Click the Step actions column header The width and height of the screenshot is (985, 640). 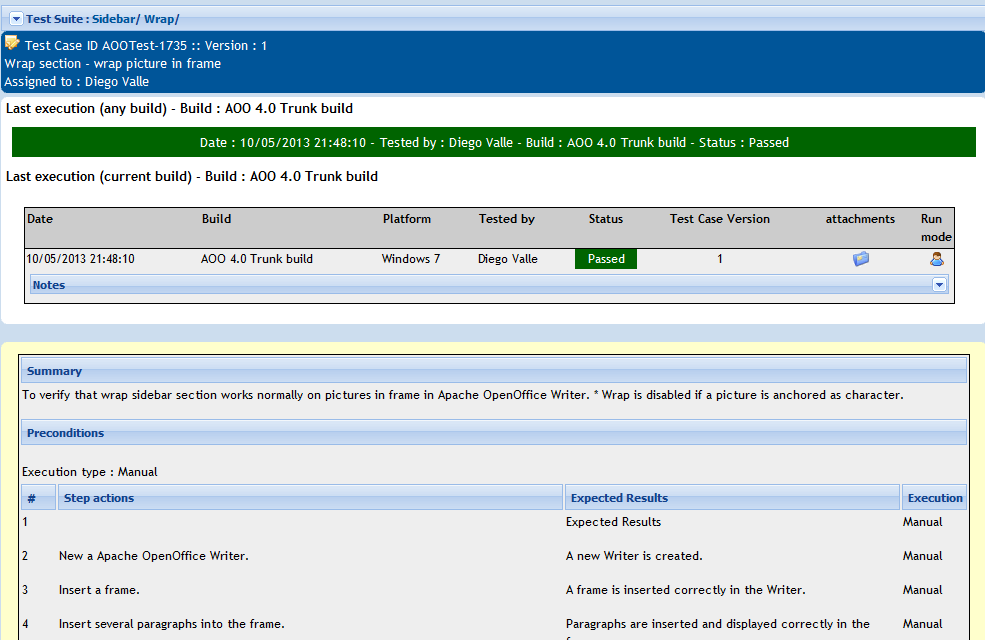pos(310,497)
